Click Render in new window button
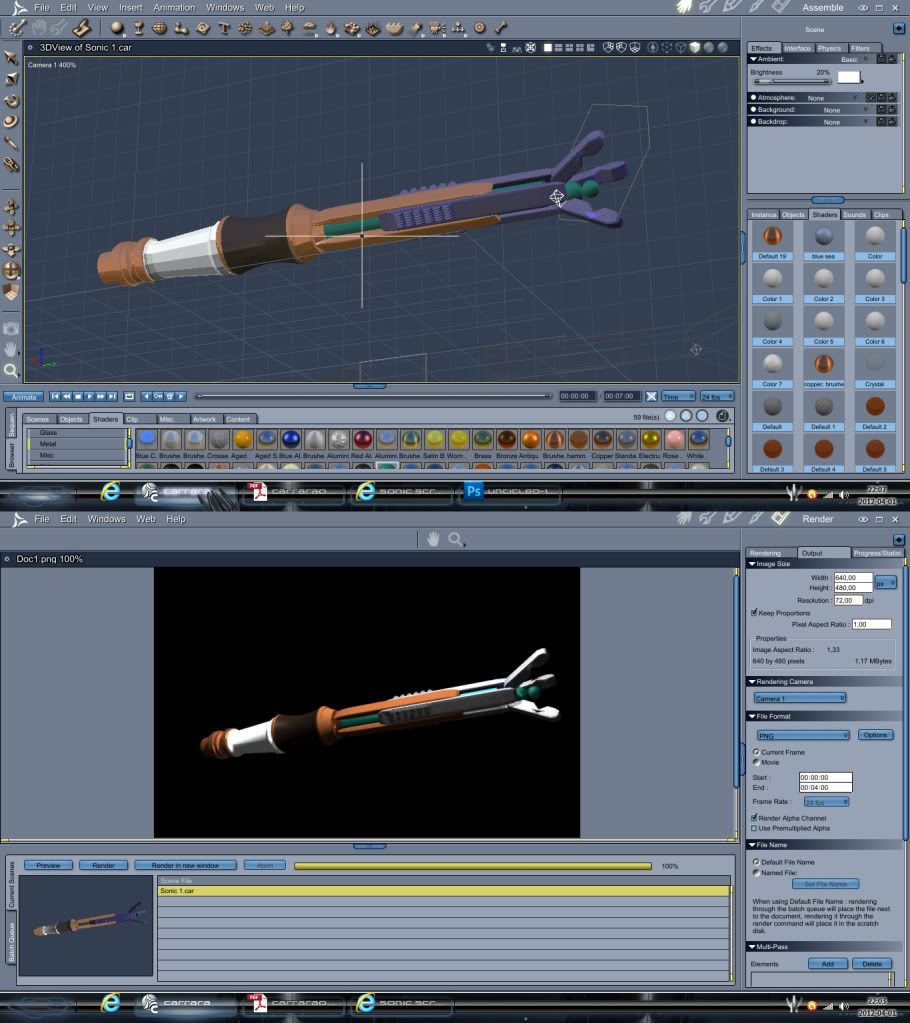The height and width of the screenshot is (1023, 910). coord(185,865)
